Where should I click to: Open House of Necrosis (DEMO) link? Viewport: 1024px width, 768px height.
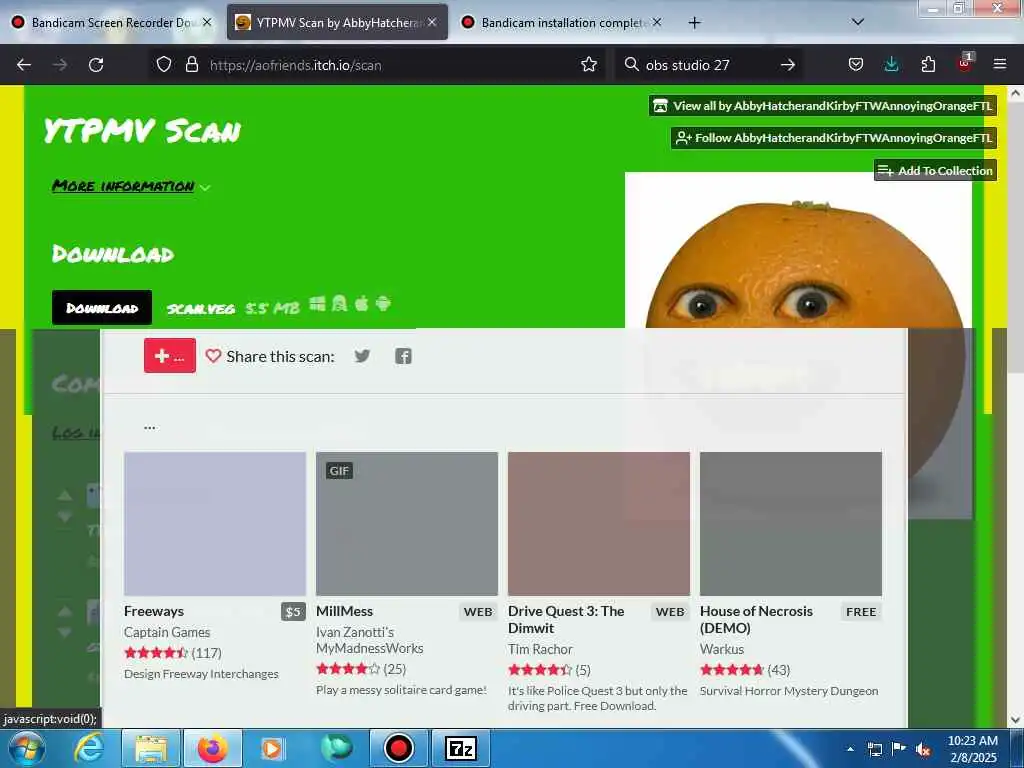[x=756, y=620]
